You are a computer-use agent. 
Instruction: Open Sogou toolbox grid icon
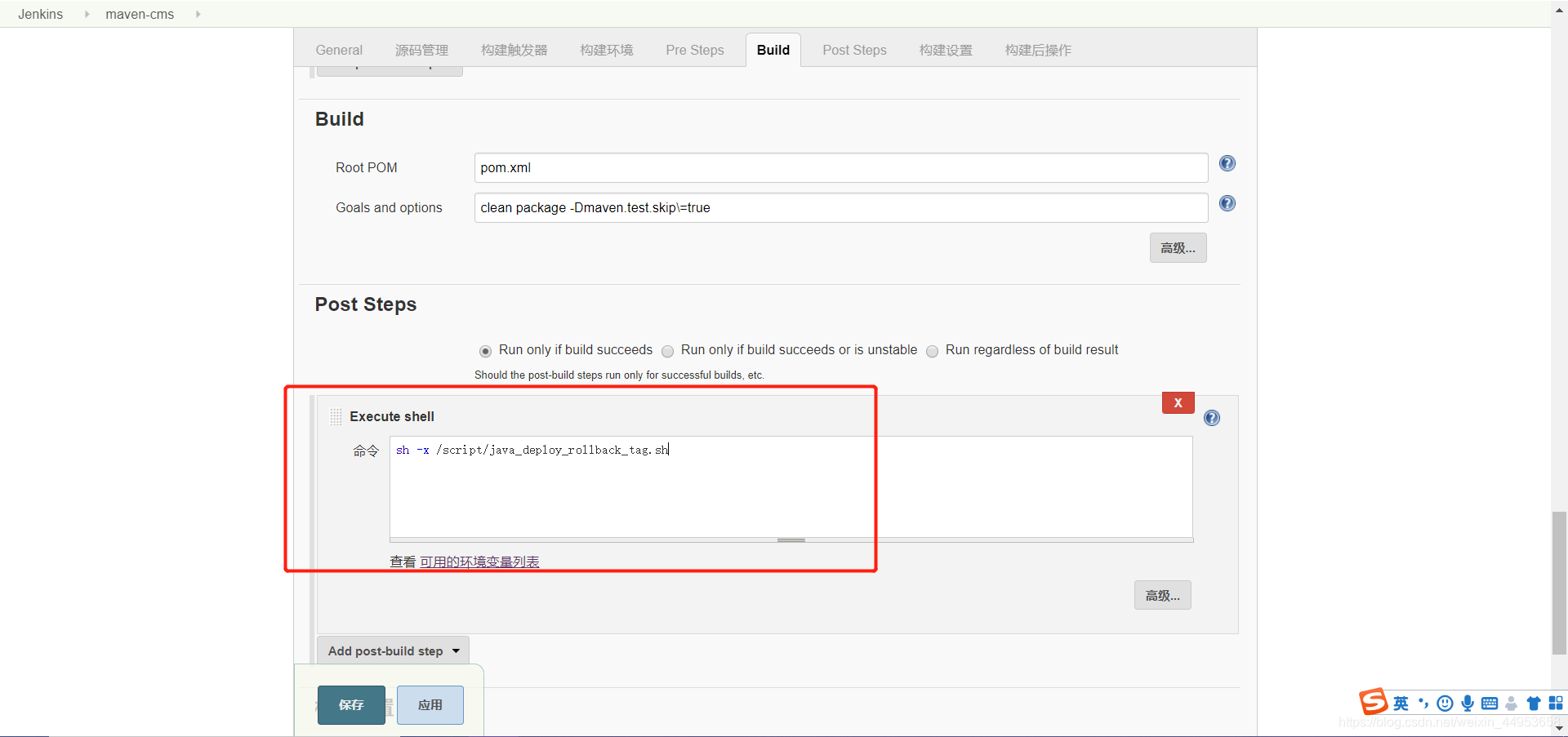pos(1556,704)
